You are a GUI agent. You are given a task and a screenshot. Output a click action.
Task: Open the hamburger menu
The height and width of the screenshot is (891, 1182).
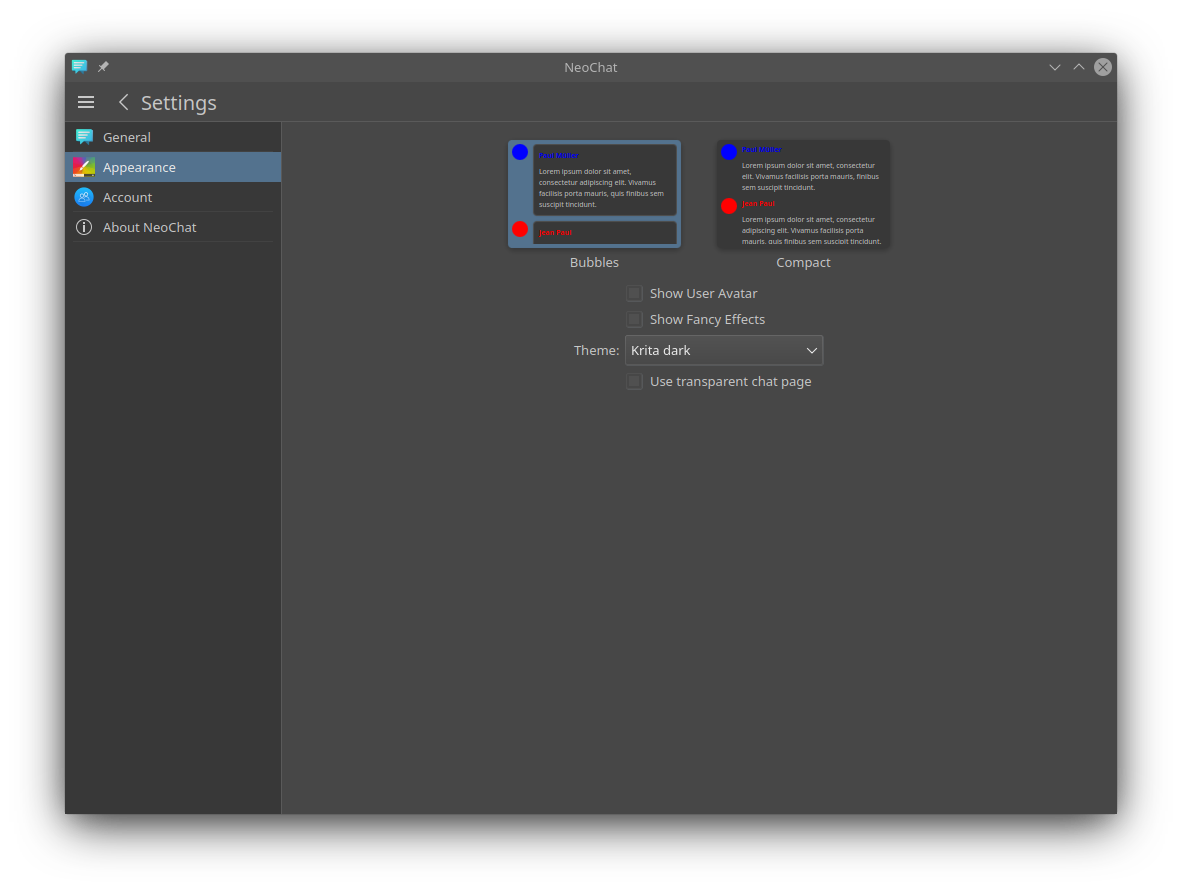[x=86, y=102]
